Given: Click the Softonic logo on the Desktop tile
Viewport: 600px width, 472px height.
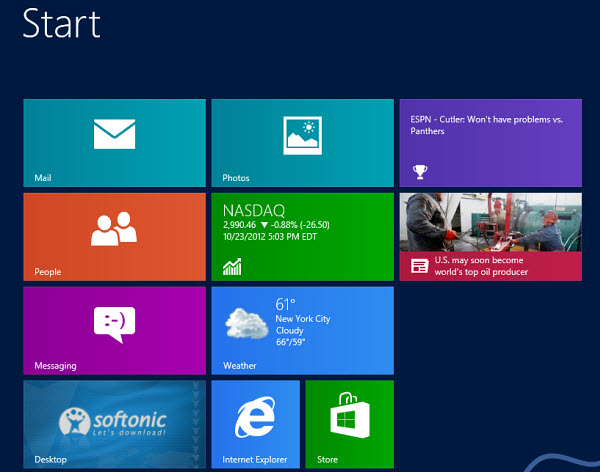Looking at the screenshot, I should [x=113, y=420].
